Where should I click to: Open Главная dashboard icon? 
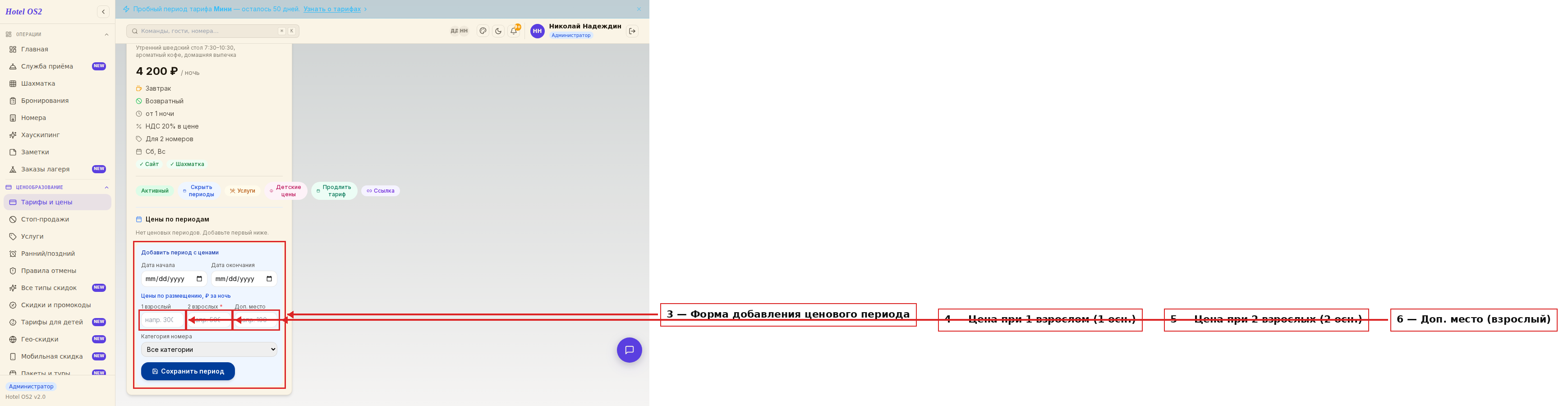click(13, 49)
